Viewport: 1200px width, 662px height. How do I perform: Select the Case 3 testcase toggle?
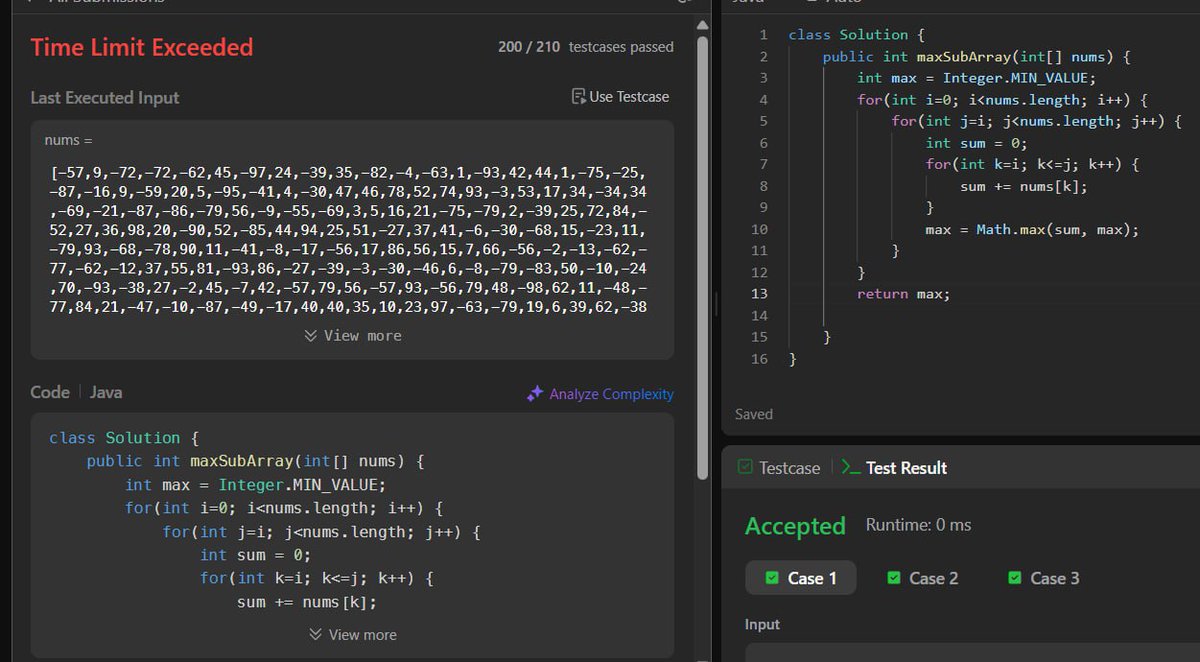1042,578
